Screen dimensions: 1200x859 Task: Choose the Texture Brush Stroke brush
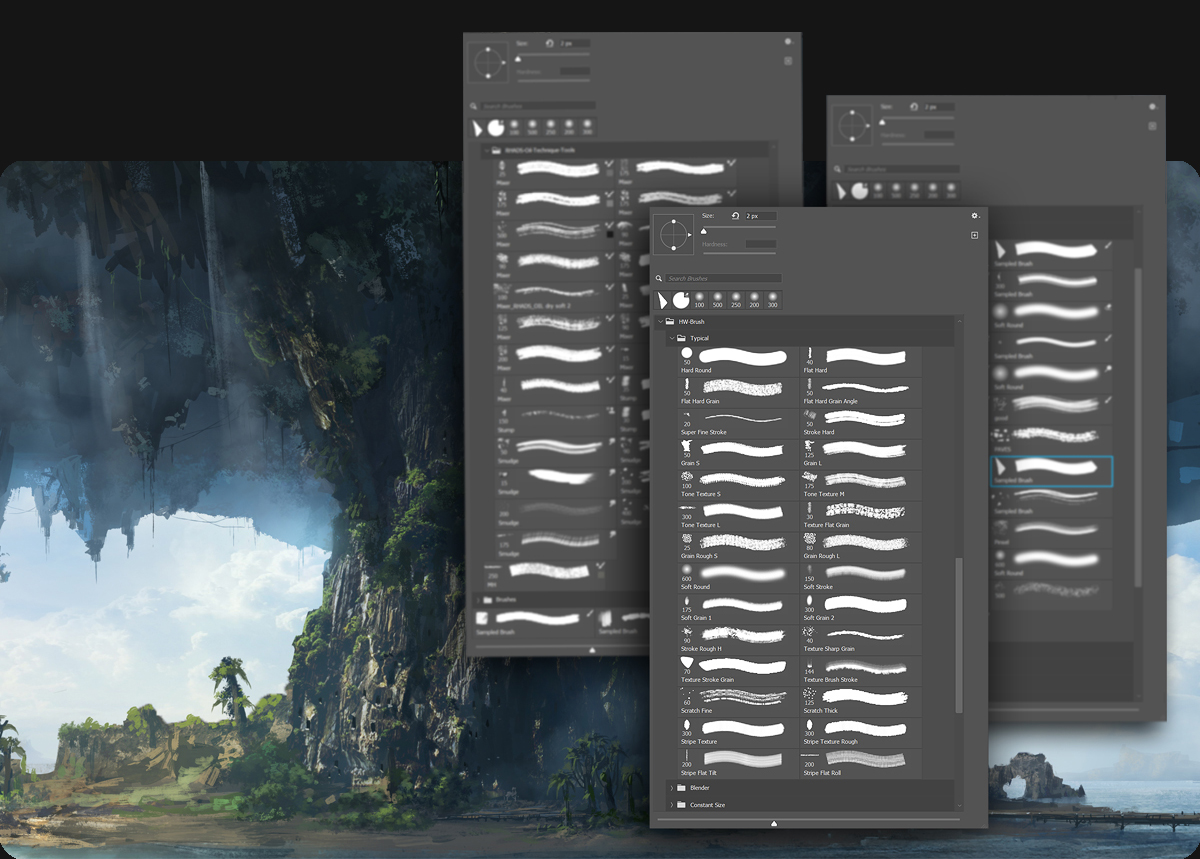(861, 671)
